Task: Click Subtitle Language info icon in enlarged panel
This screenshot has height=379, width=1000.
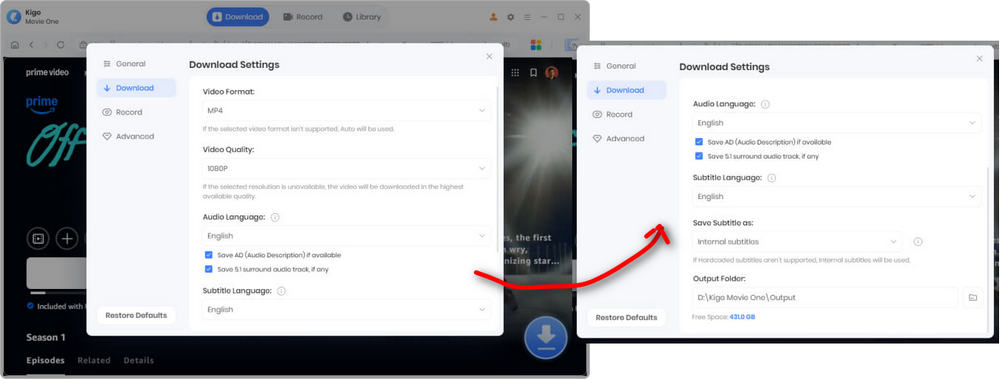Action: point(772,178)
